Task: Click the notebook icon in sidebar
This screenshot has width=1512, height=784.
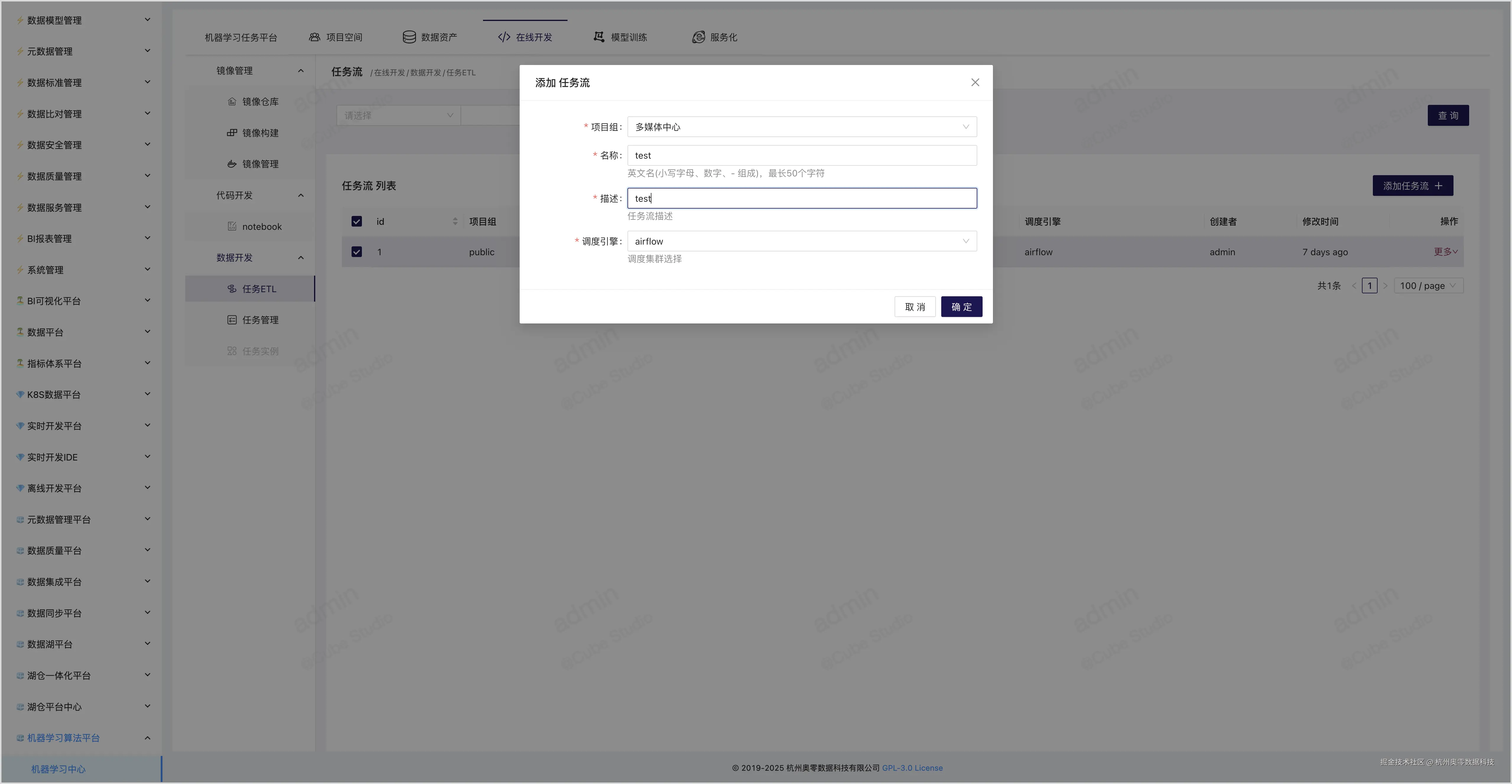Action: [232, 227]
